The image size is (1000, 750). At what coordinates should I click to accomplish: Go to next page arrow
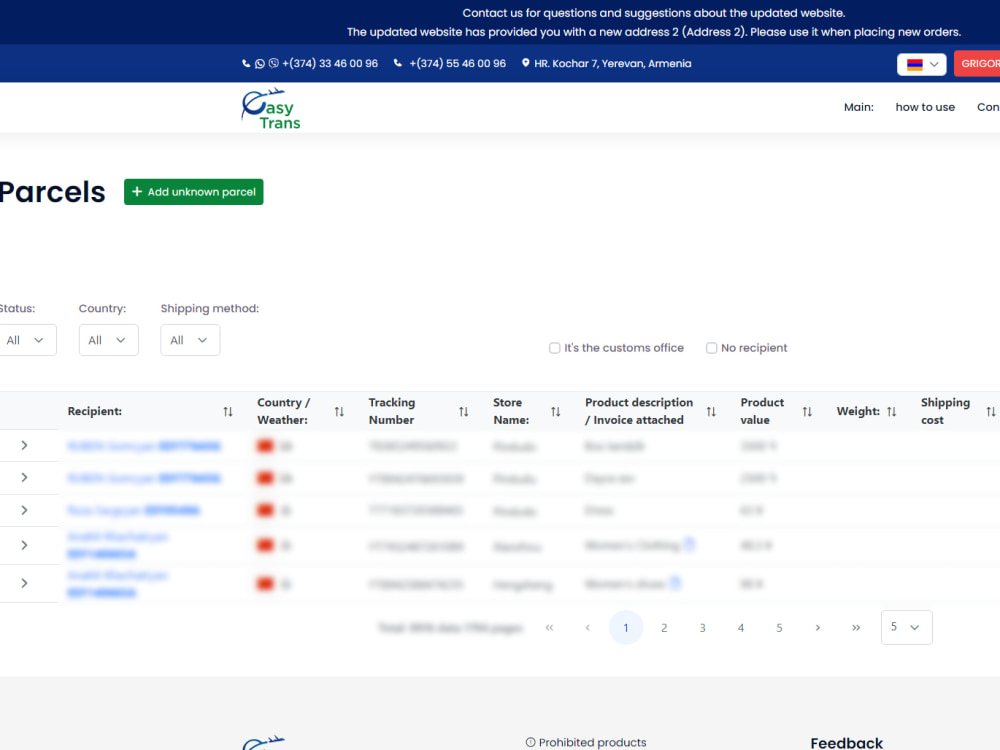[818, 628]
